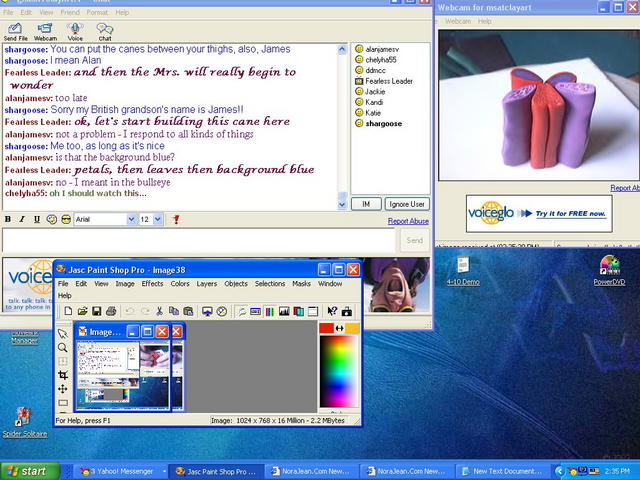Image resolution: width=640 pixels, height=480 pixels.
Task: Select Katie in the user list
Action: [x=368, y=113]
